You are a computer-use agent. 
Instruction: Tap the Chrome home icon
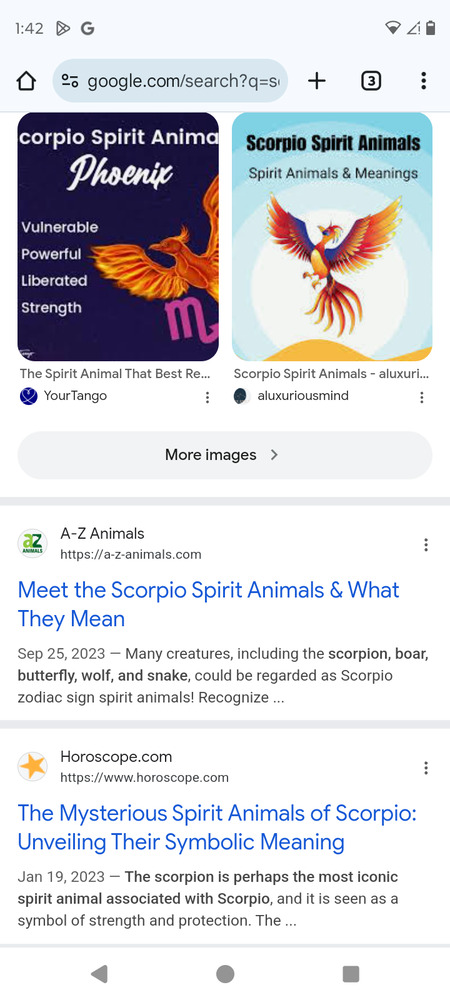tap(26, 81)
